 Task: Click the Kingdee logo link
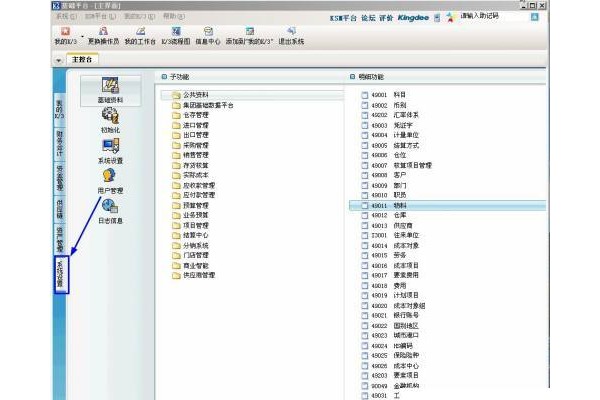(x=413, y=18)
